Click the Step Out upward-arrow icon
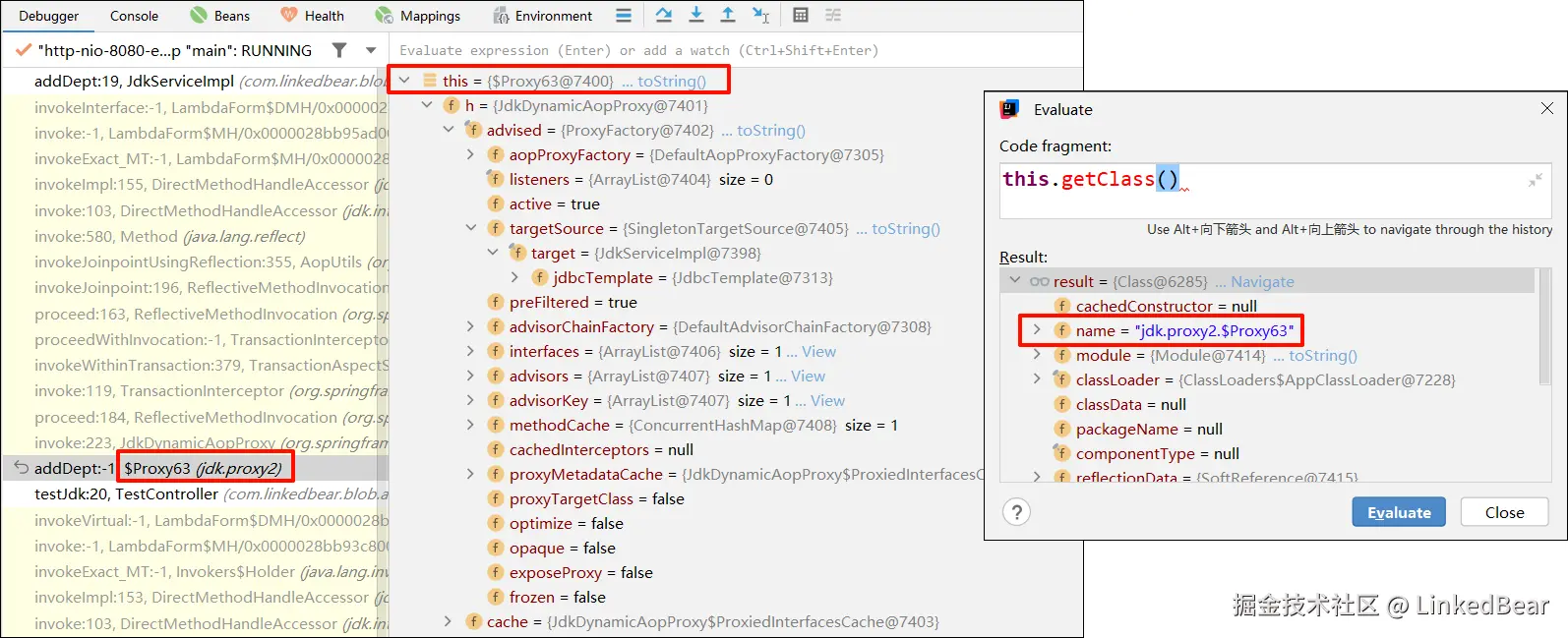The image size is (1568, 638). click(728, 15)
